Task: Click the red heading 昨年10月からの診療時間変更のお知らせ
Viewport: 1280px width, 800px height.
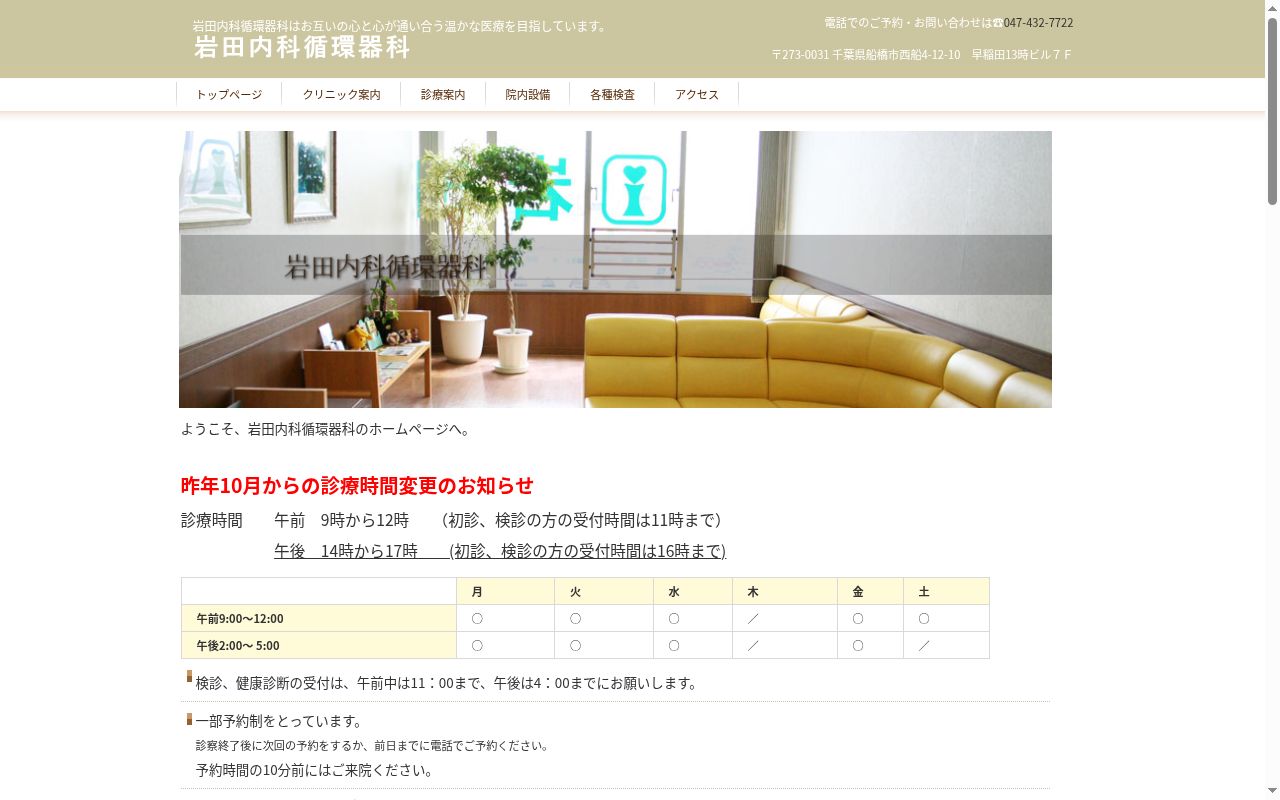Action: pos(357,485)
